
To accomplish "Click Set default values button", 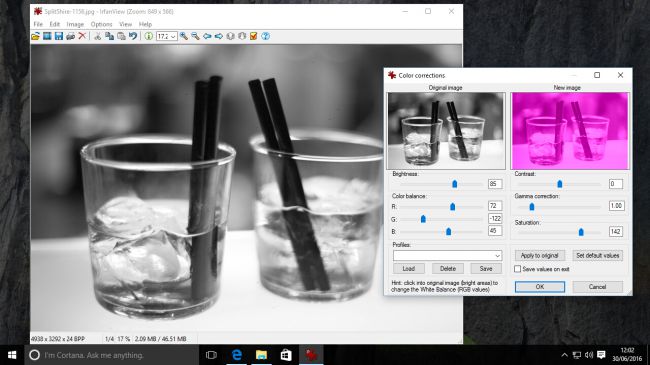I will coord(597,256).
